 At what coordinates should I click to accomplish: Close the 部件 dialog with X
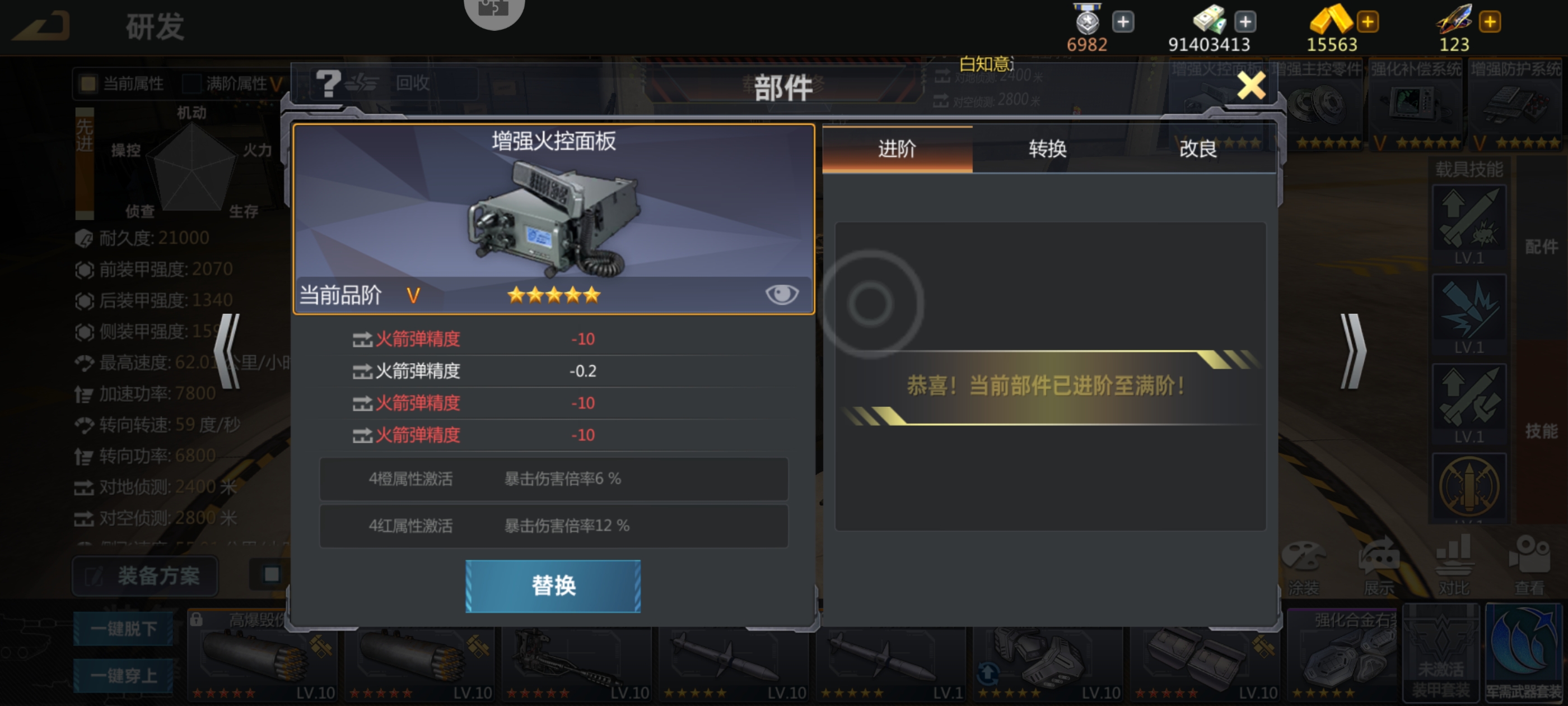point(1252,85)
